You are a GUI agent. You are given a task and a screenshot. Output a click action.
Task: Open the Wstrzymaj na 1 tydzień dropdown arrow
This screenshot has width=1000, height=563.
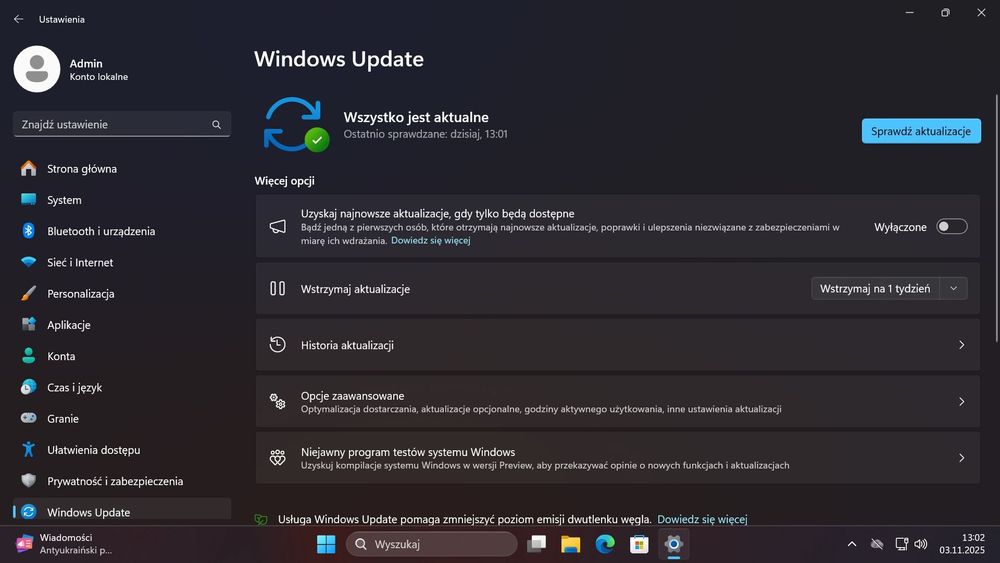pyautogui.click(x=953, y=289)
